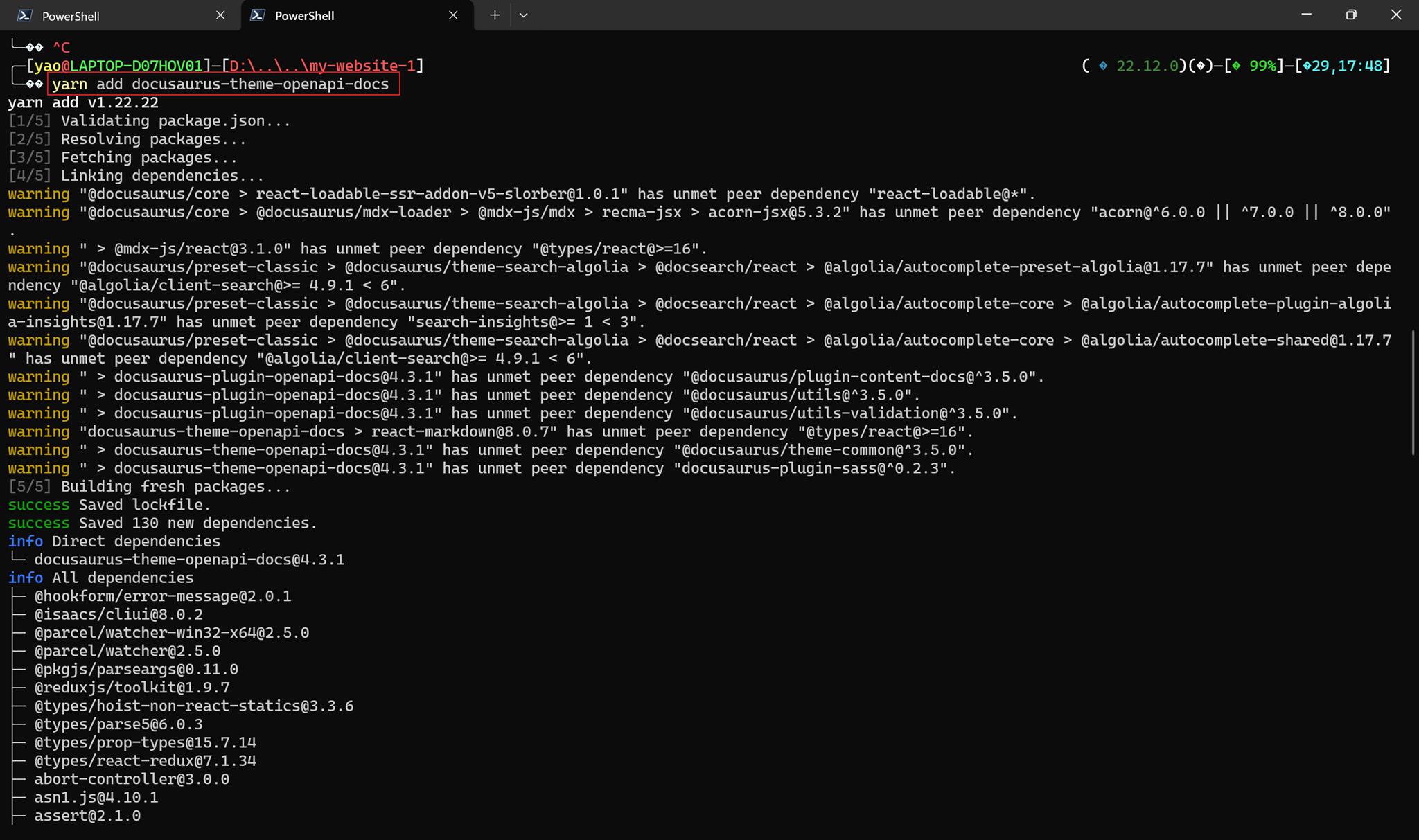Close the active PowerShell tab
The image size is (1419, 840).
click(x=453, y=15)
